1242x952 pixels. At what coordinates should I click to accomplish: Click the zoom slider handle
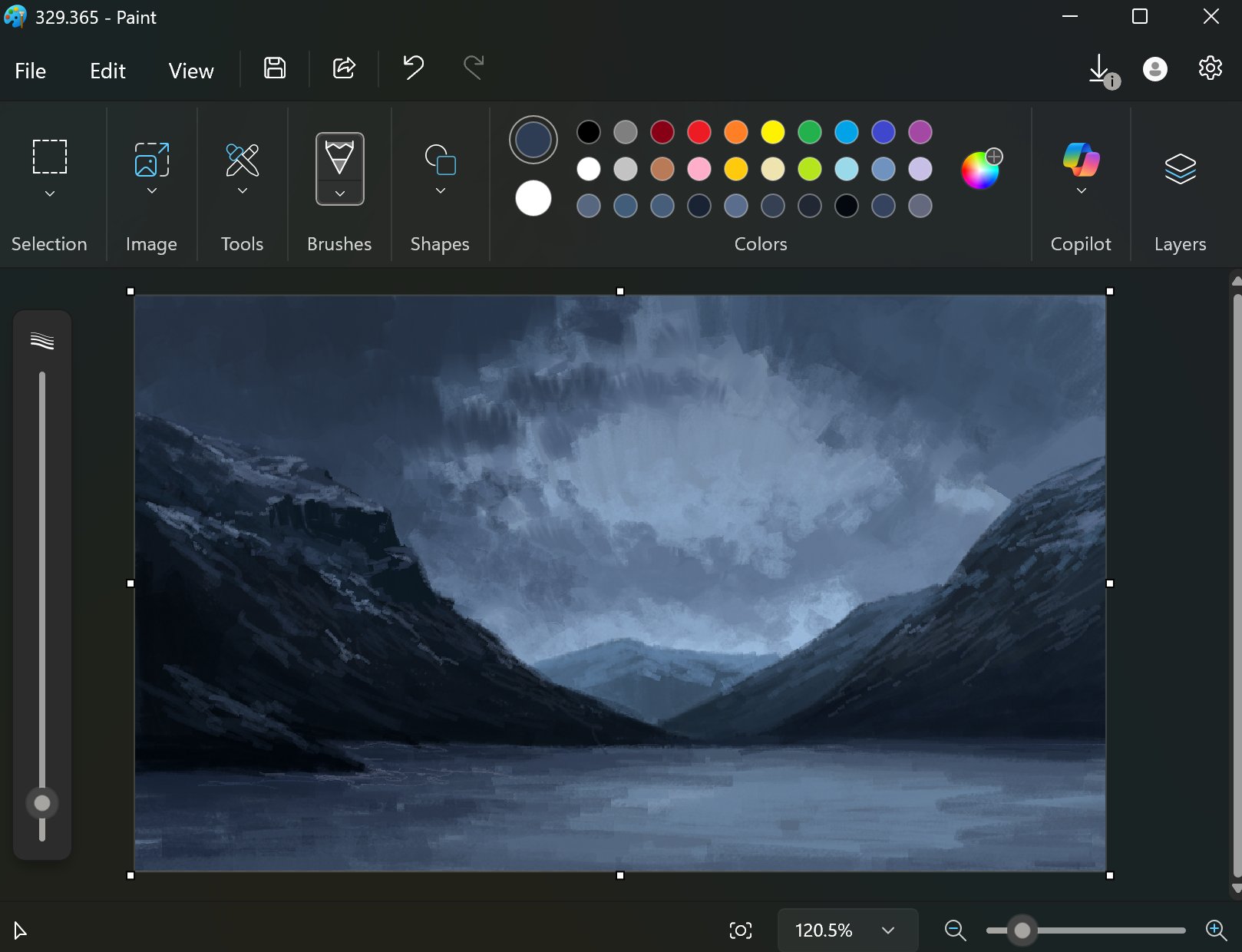(x=1022, y=931)
